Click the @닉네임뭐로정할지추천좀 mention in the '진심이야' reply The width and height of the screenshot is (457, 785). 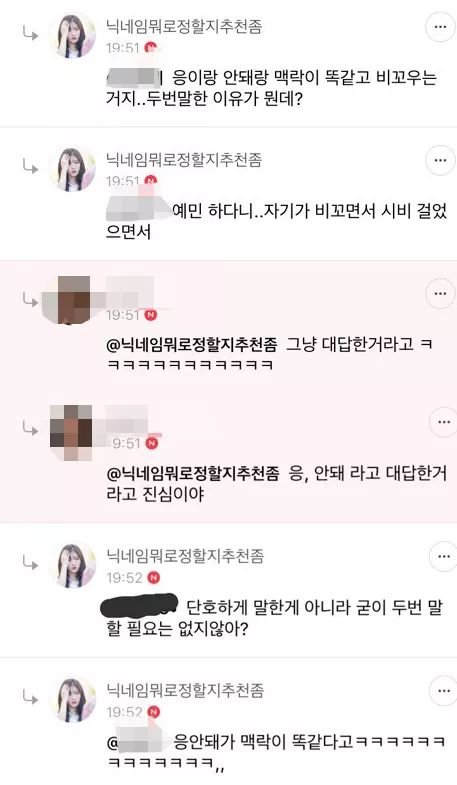tap(193, 473)
